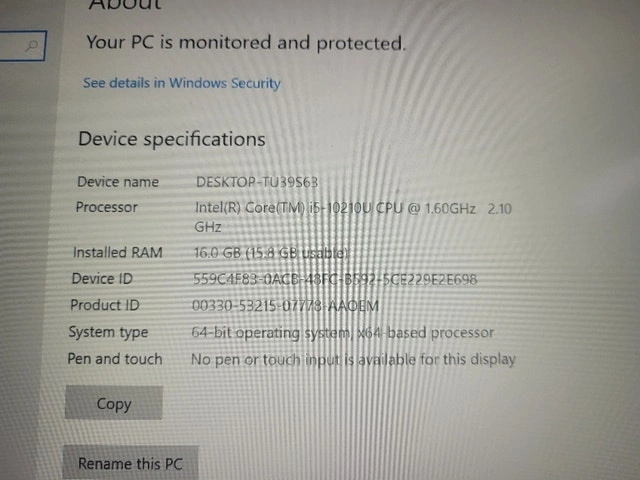The width and height of the screenshot is (640, 480).
Task: Click the search magnifier icon
Action: pos(32,45)
